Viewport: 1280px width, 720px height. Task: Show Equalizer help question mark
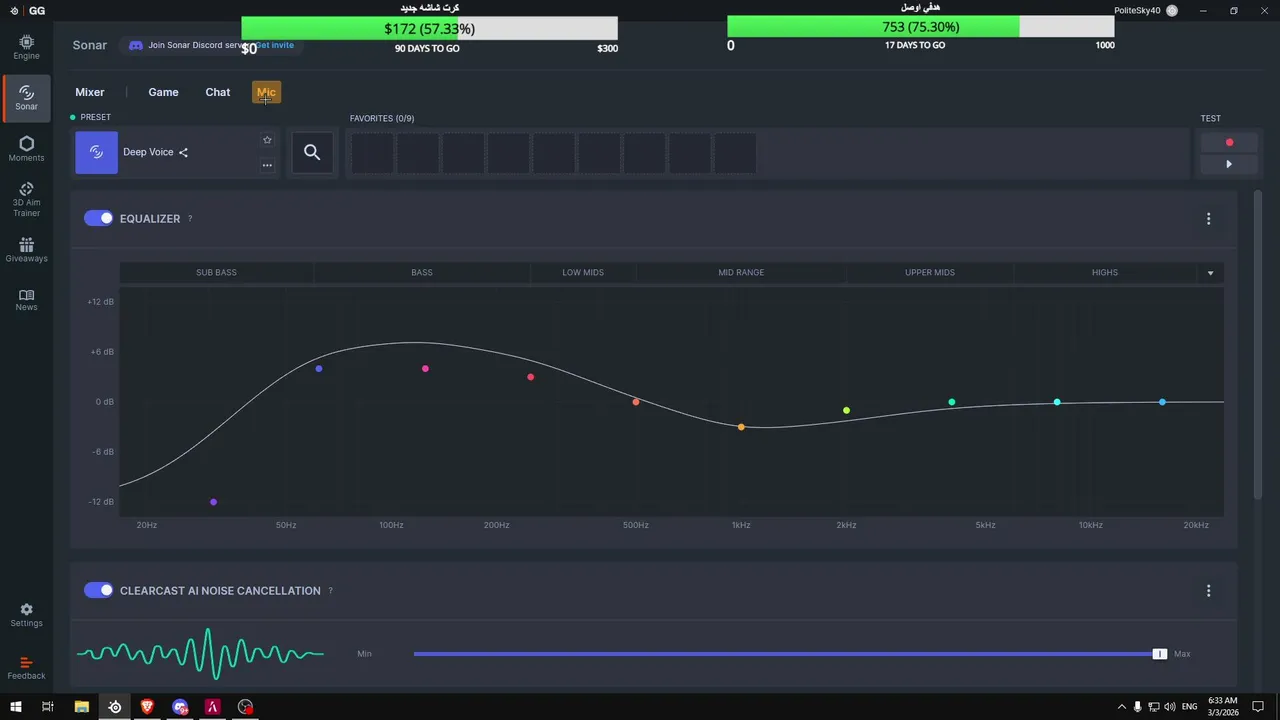pyautogui.click(x=190, y=219)
